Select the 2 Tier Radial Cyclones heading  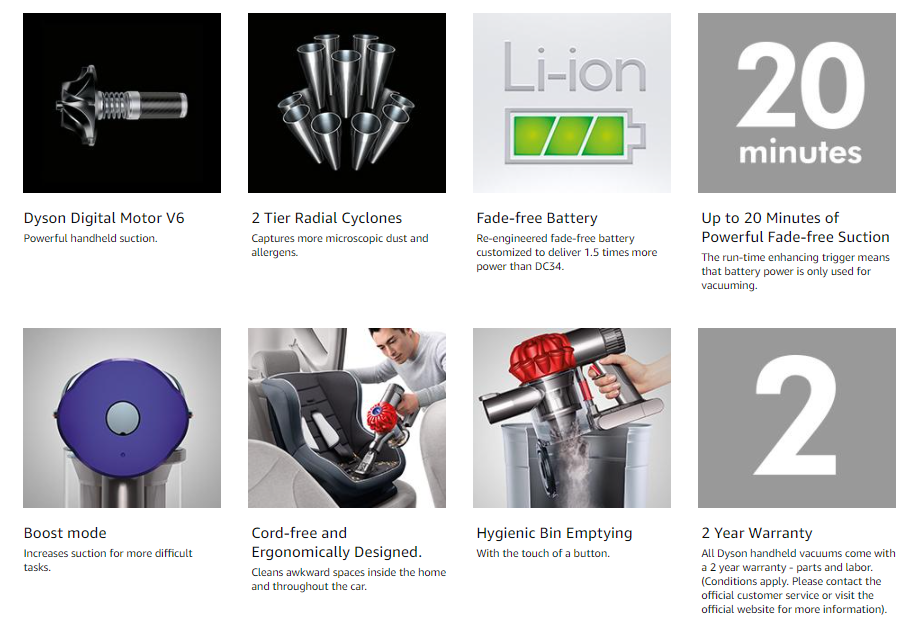point(326,218)
